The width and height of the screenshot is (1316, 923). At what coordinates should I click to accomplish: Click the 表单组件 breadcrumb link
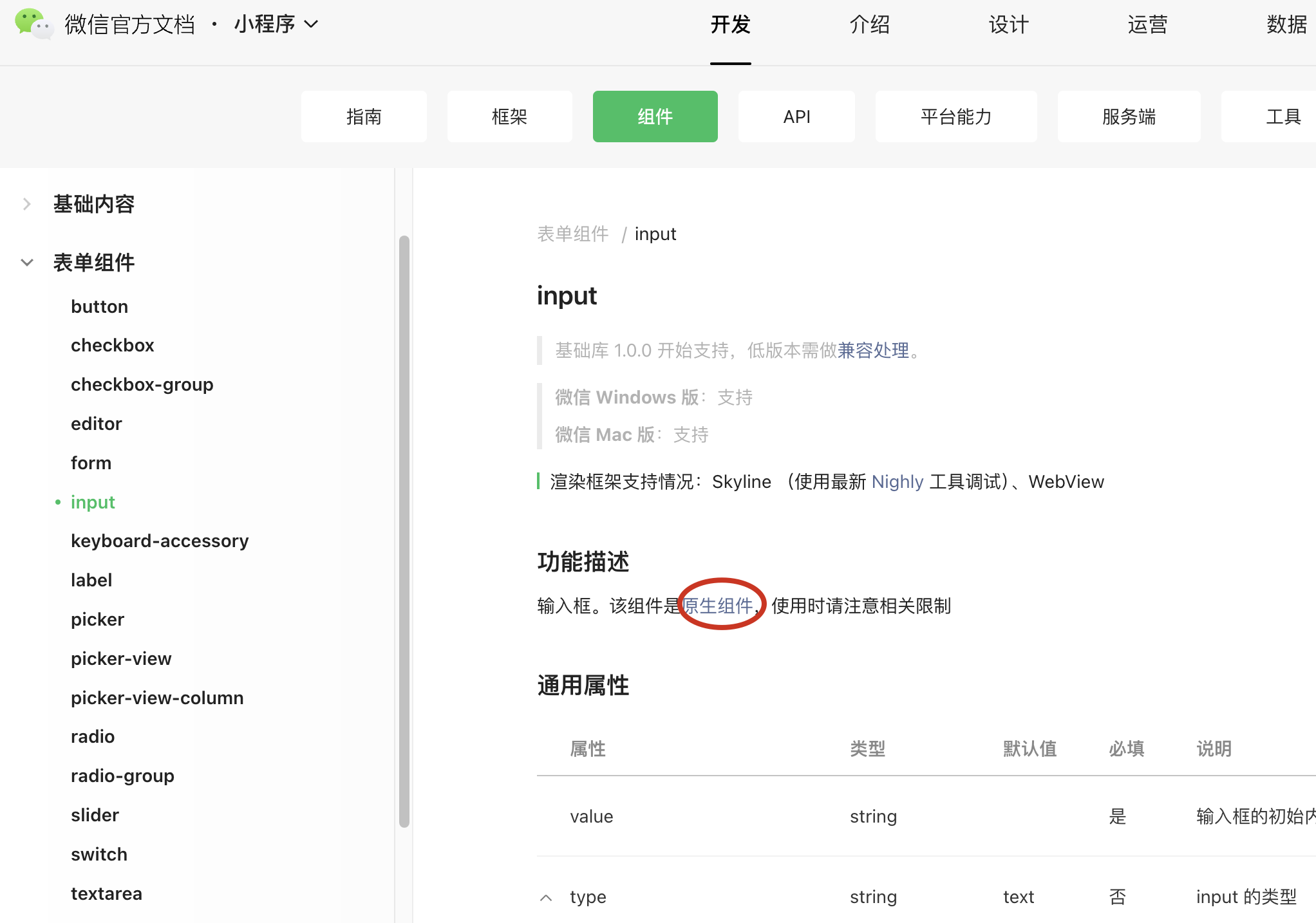tap(573, 234)
